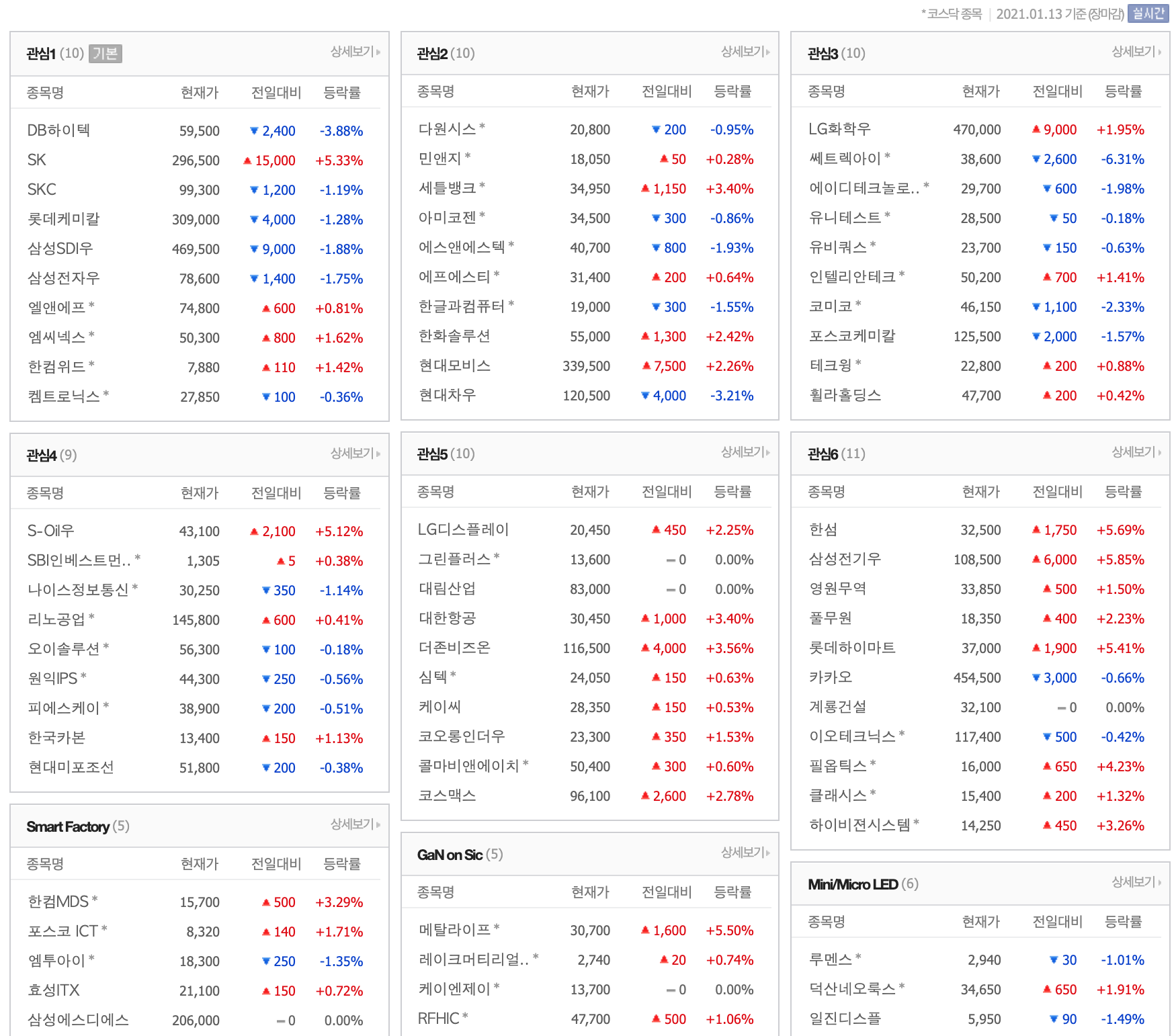Open stock 삼성전기우

click(x=845, y=559)
